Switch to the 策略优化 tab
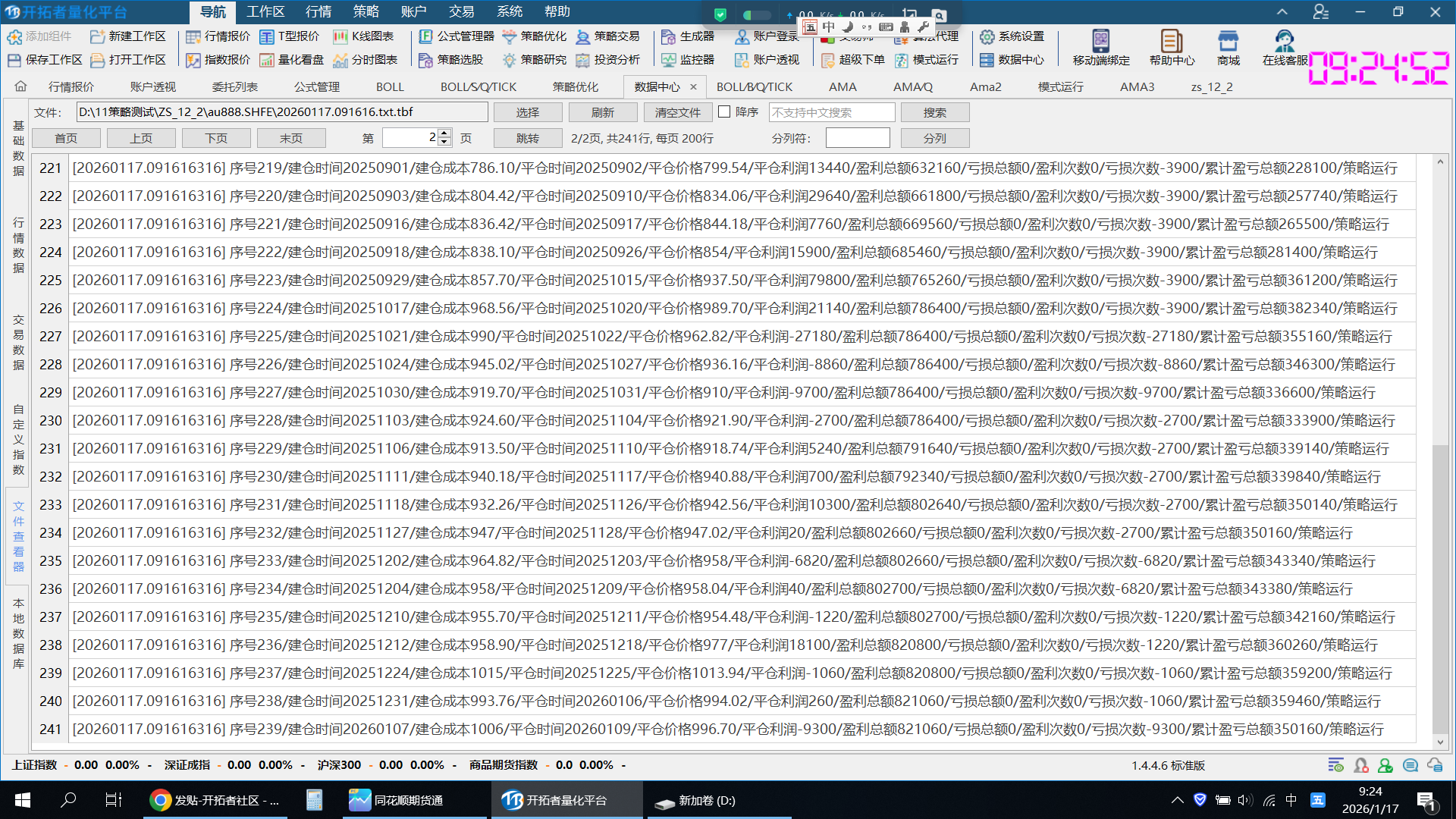 [575, 87]
